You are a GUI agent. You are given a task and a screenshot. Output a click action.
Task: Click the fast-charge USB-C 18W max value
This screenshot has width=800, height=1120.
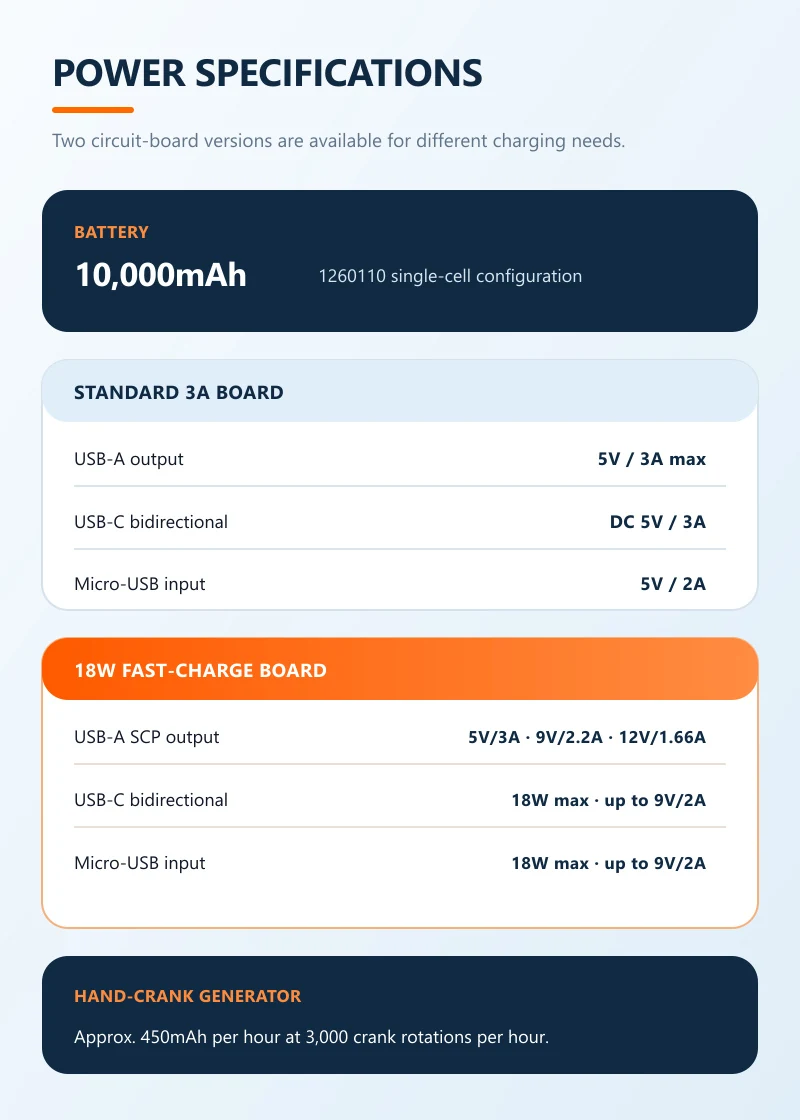(609, 800)
